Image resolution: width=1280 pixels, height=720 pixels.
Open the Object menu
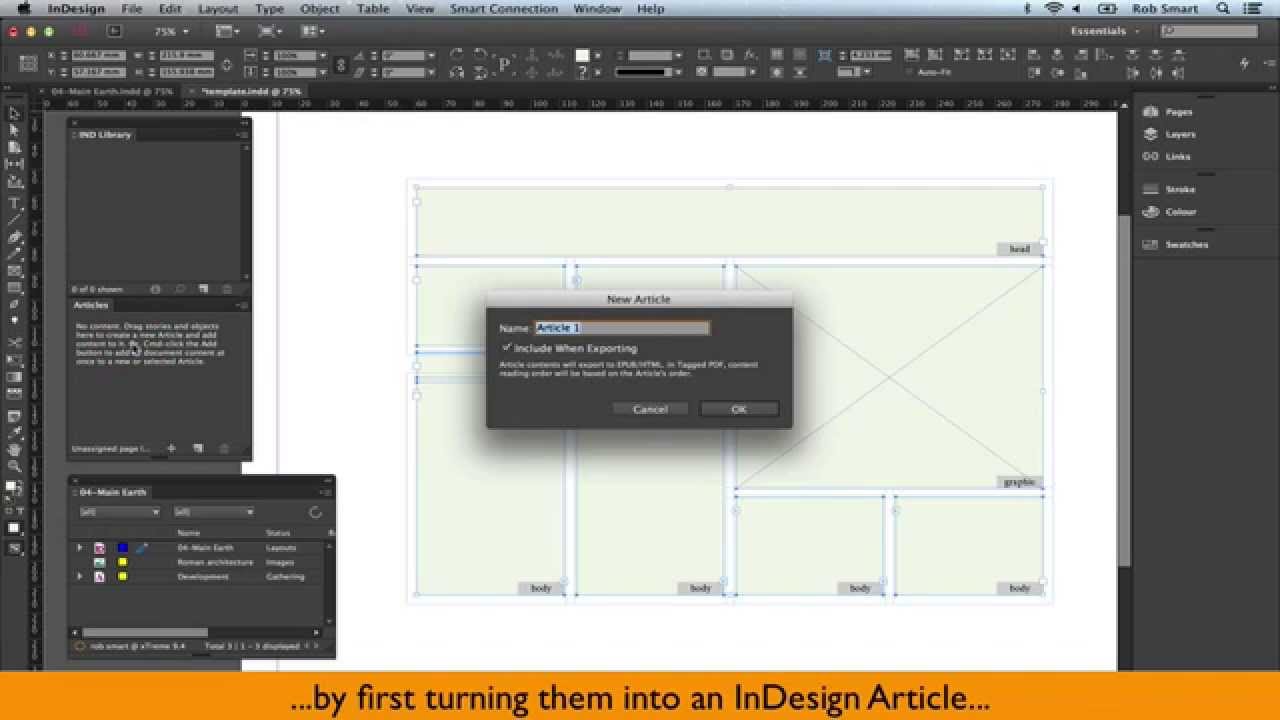[x=320, y=8]
